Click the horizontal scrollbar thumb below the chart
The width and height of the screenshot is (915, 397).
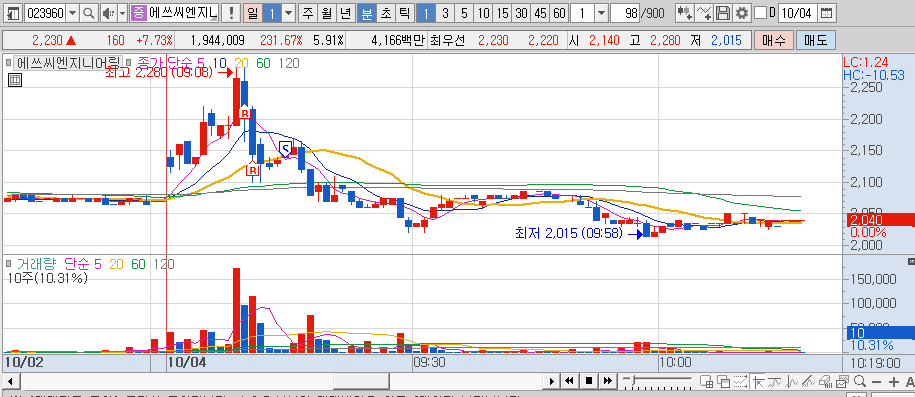[361, 381]
